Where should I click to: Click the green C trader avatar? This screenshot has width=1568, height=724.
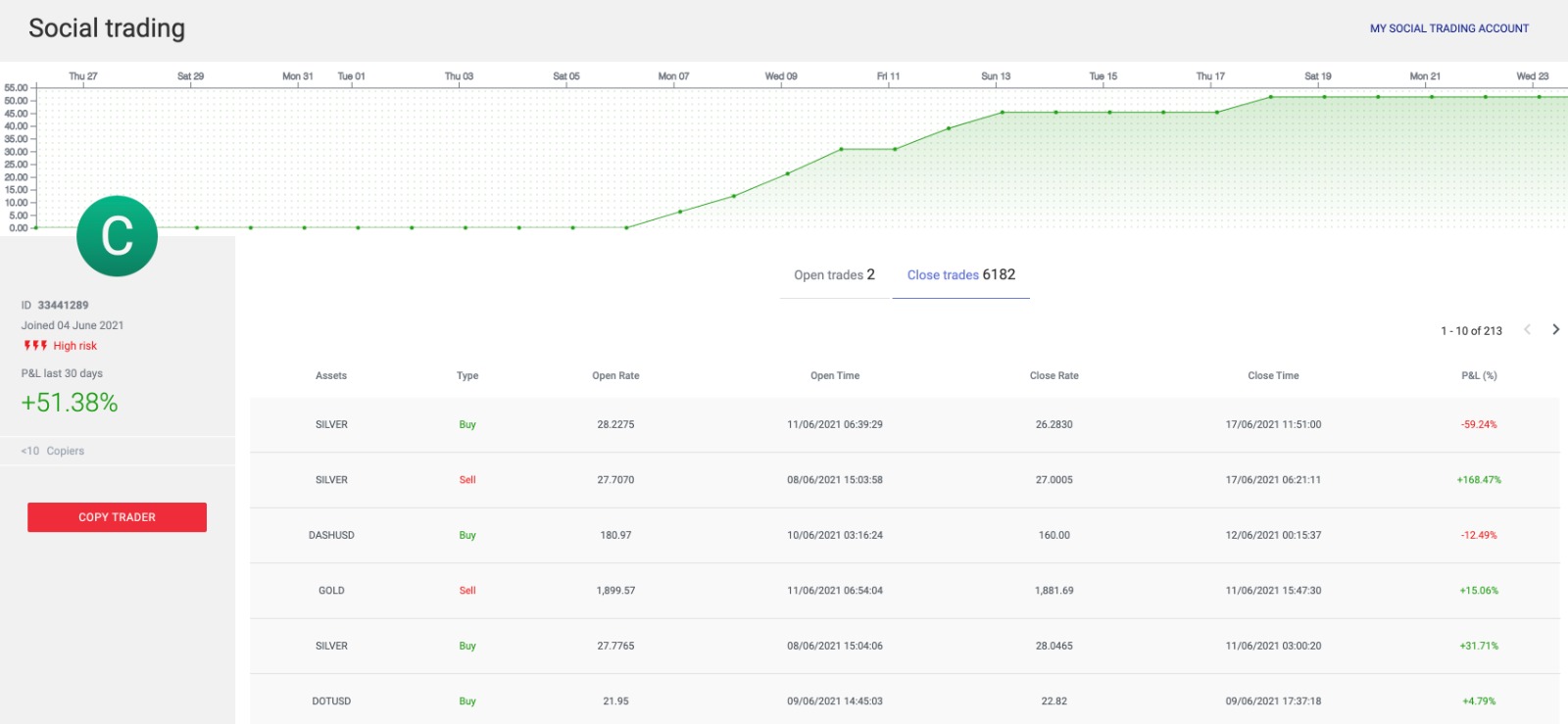tap(117, 236)
